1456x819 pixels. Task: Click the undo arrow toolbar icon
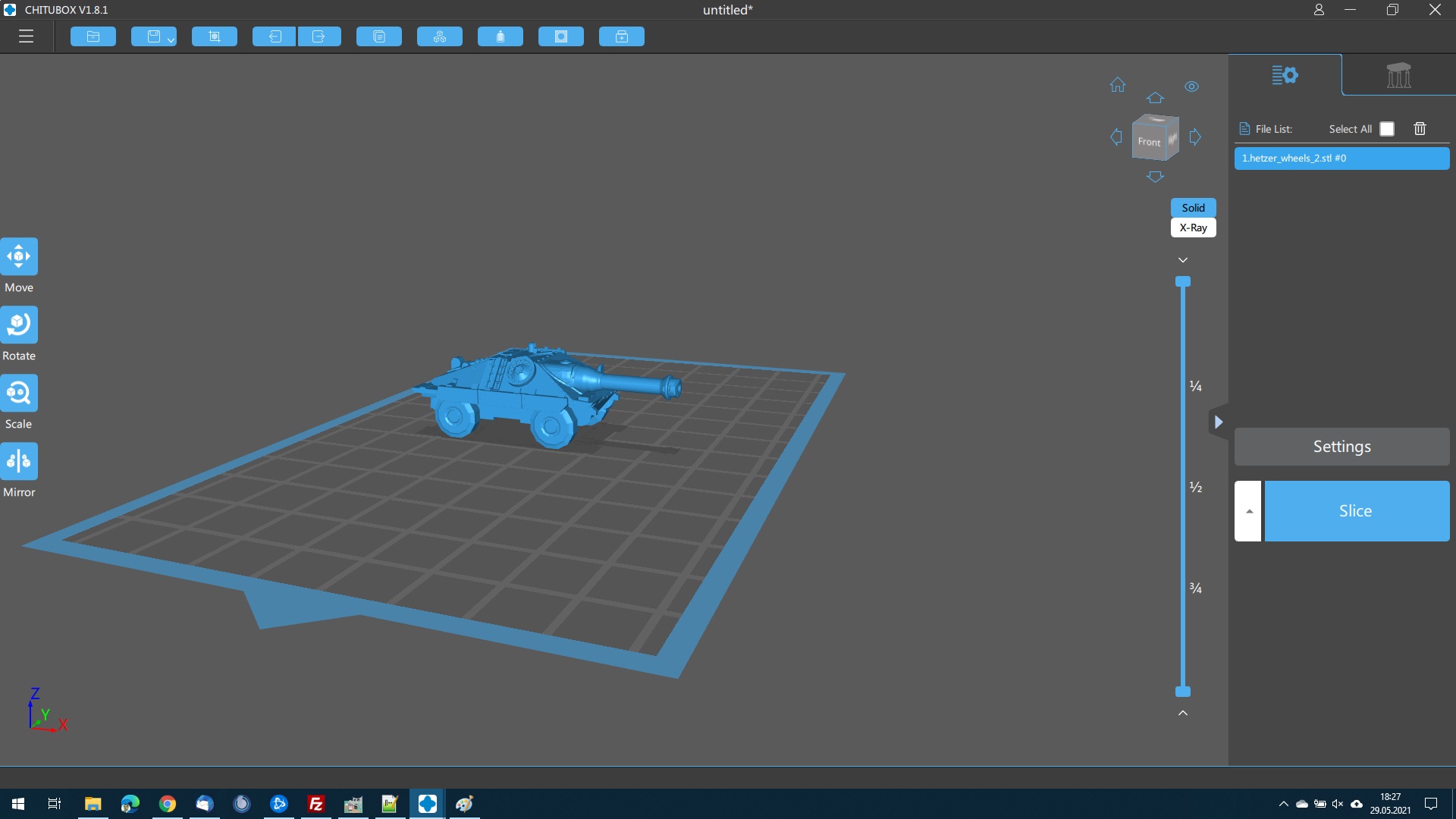coord(274,36)
